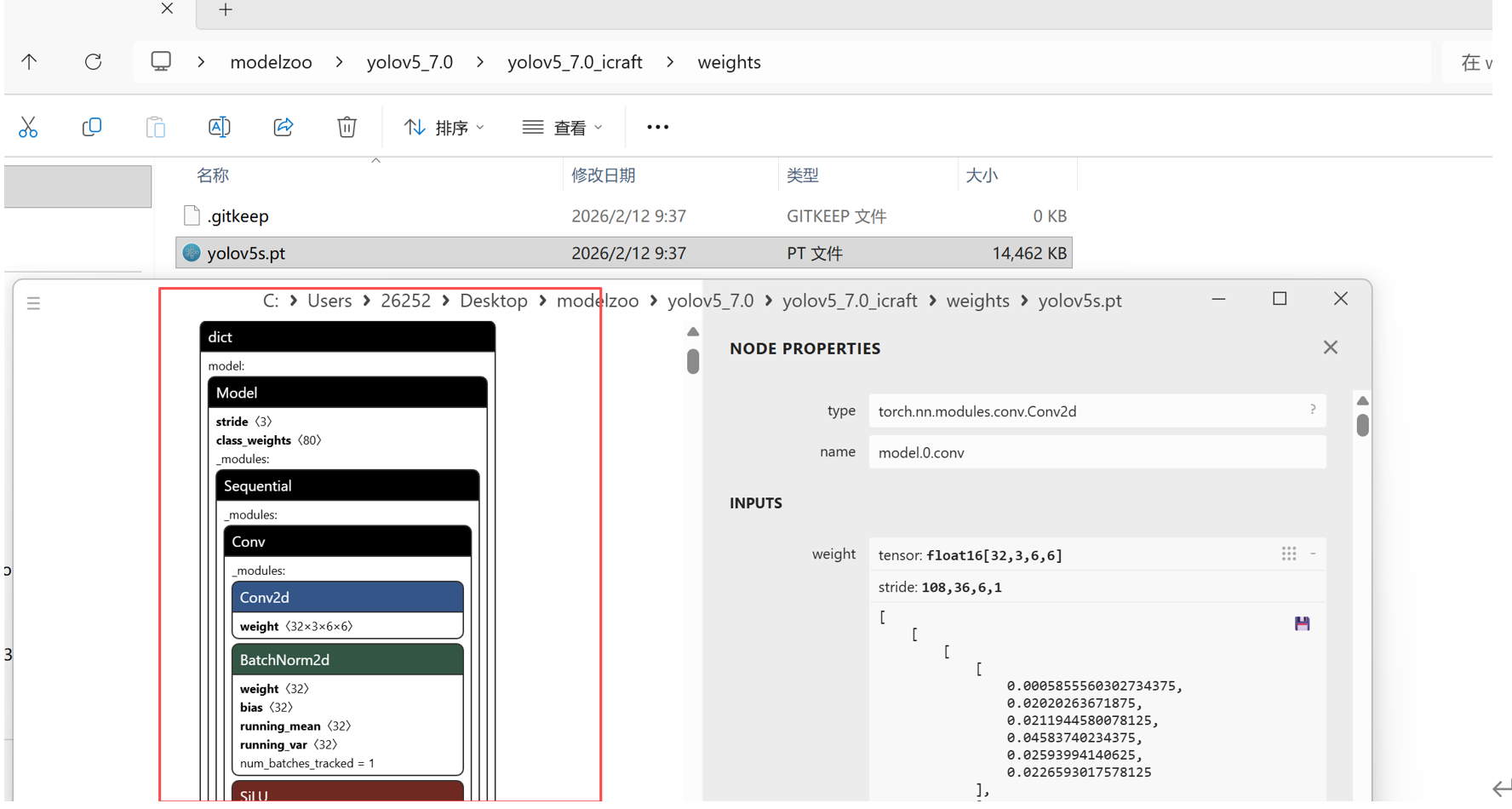Select the Model node header

[347, 393]
